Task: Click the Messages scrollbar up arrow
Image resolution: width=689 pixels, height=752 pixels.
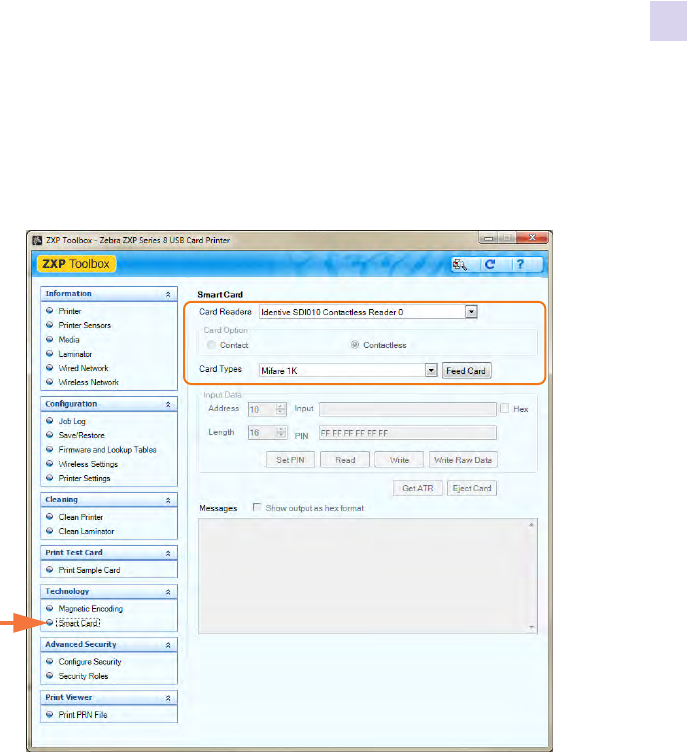Action: [x=531, y=525]
